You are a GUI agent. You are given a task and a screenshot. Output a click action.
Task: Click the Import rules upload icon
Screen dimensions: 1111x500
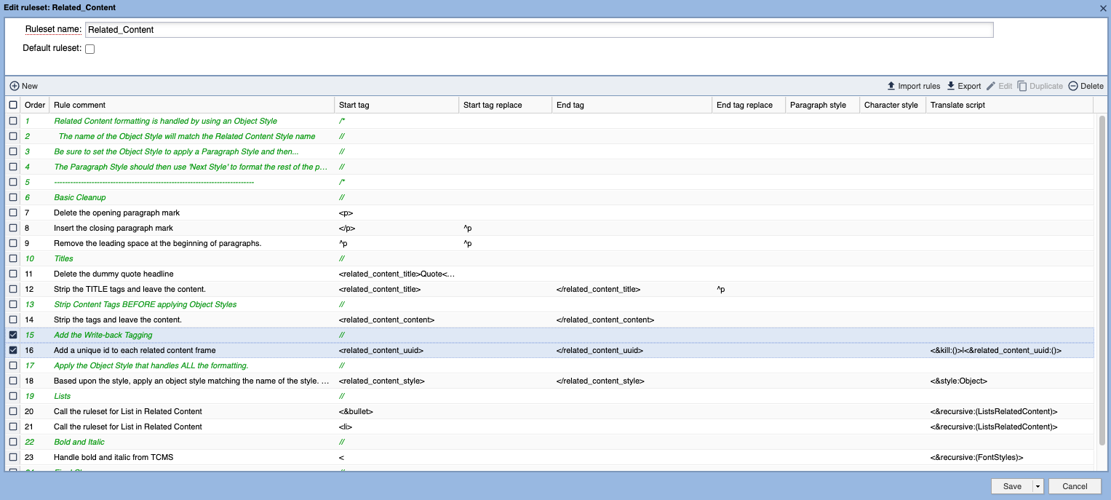pos(891,86)
